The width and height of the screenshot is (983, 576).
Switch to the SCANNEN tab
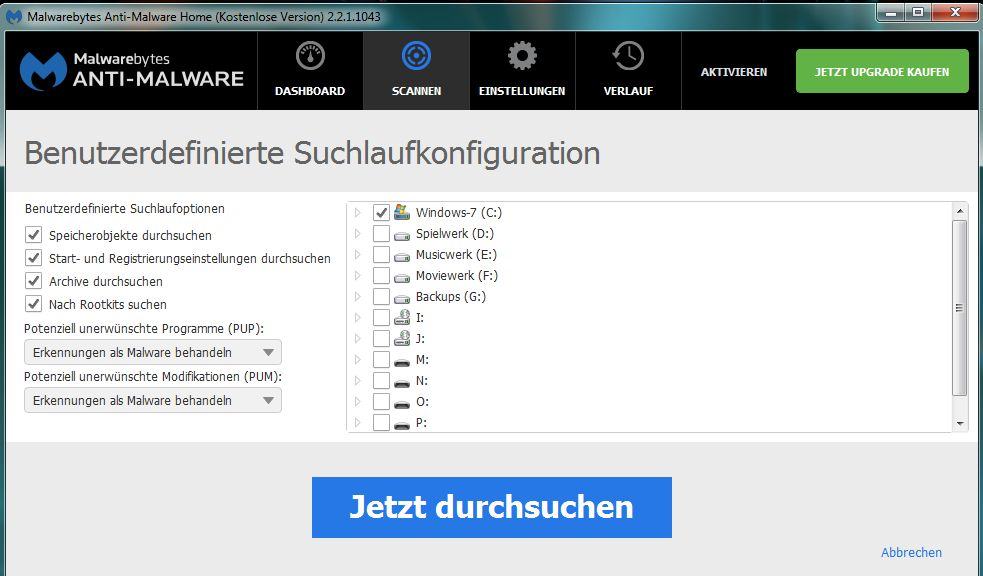click(x=416, y=71)
